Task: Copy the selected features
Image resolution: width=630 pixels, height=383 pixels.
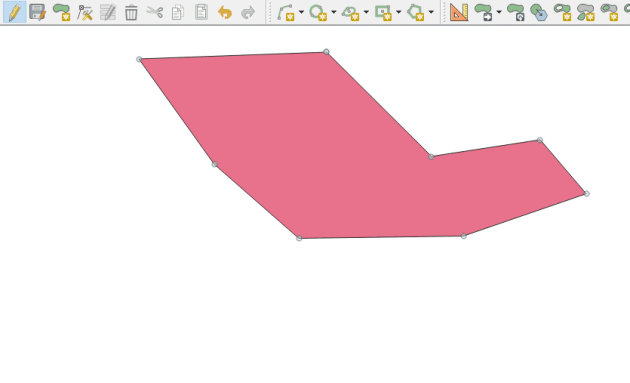Action: tap(178, 12)
